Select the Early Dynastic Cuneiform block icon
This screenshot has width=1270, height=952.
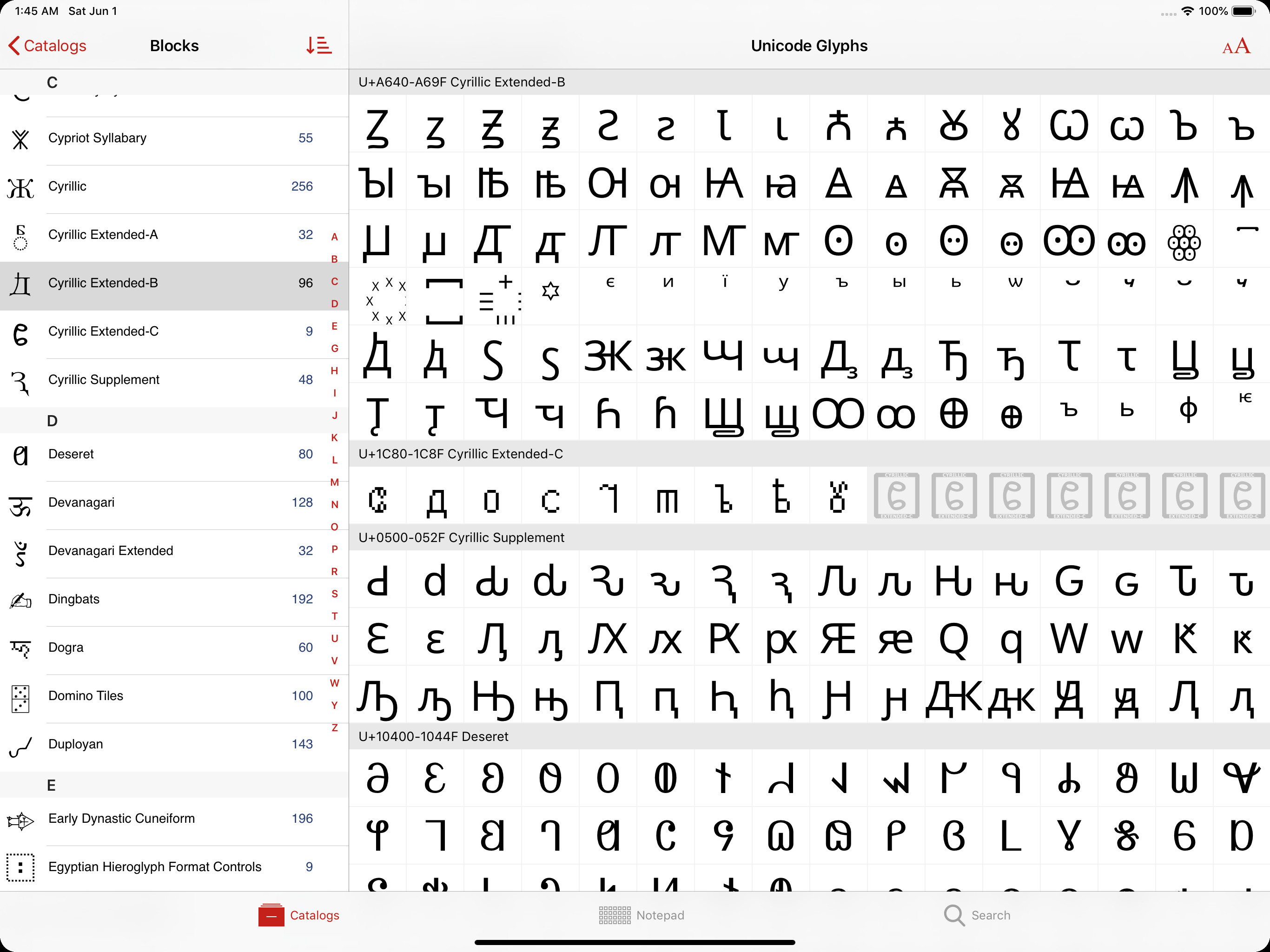pos(20,821)
